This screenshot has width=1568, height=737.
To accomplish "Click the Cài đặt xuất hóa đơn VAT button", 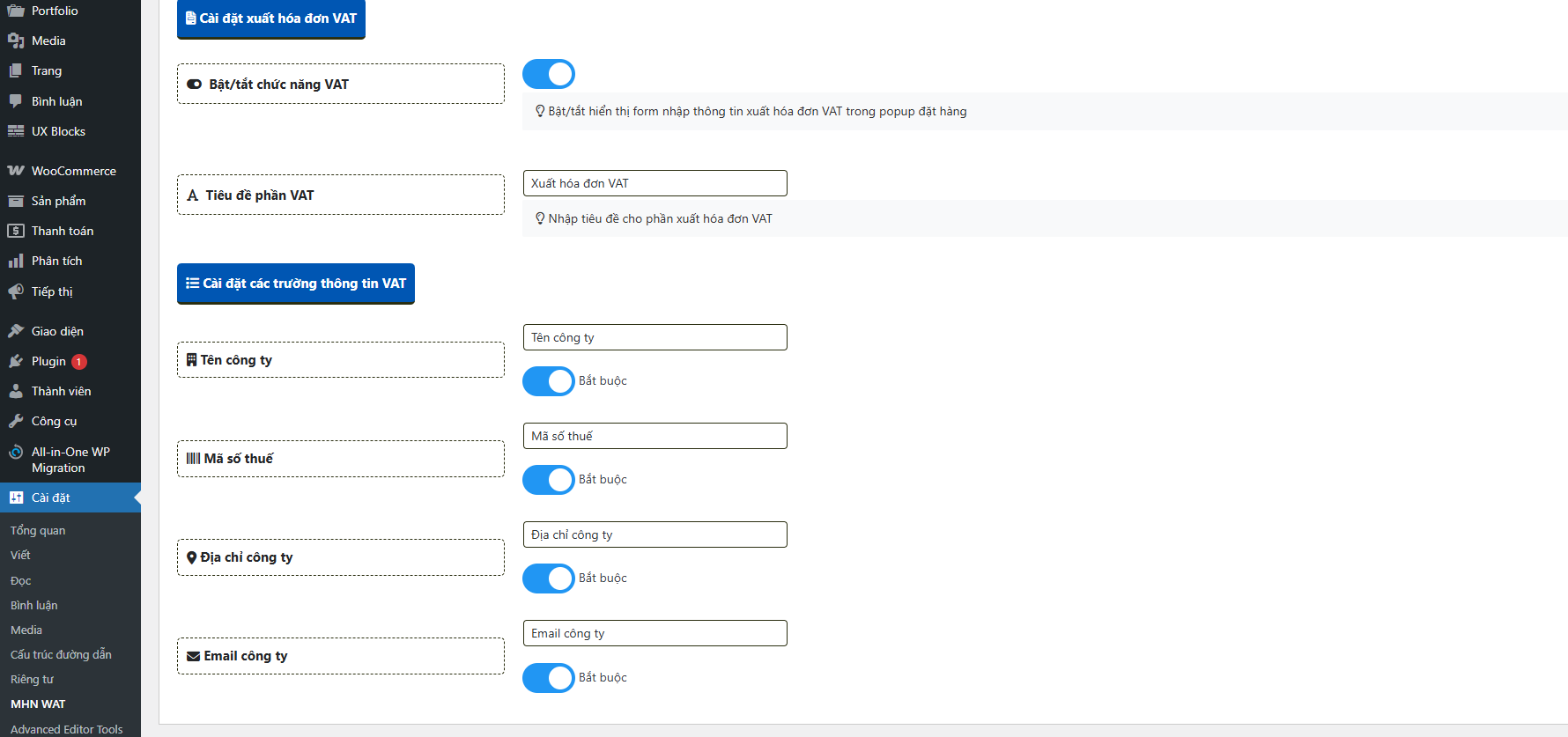I will [x=271, y=18].
